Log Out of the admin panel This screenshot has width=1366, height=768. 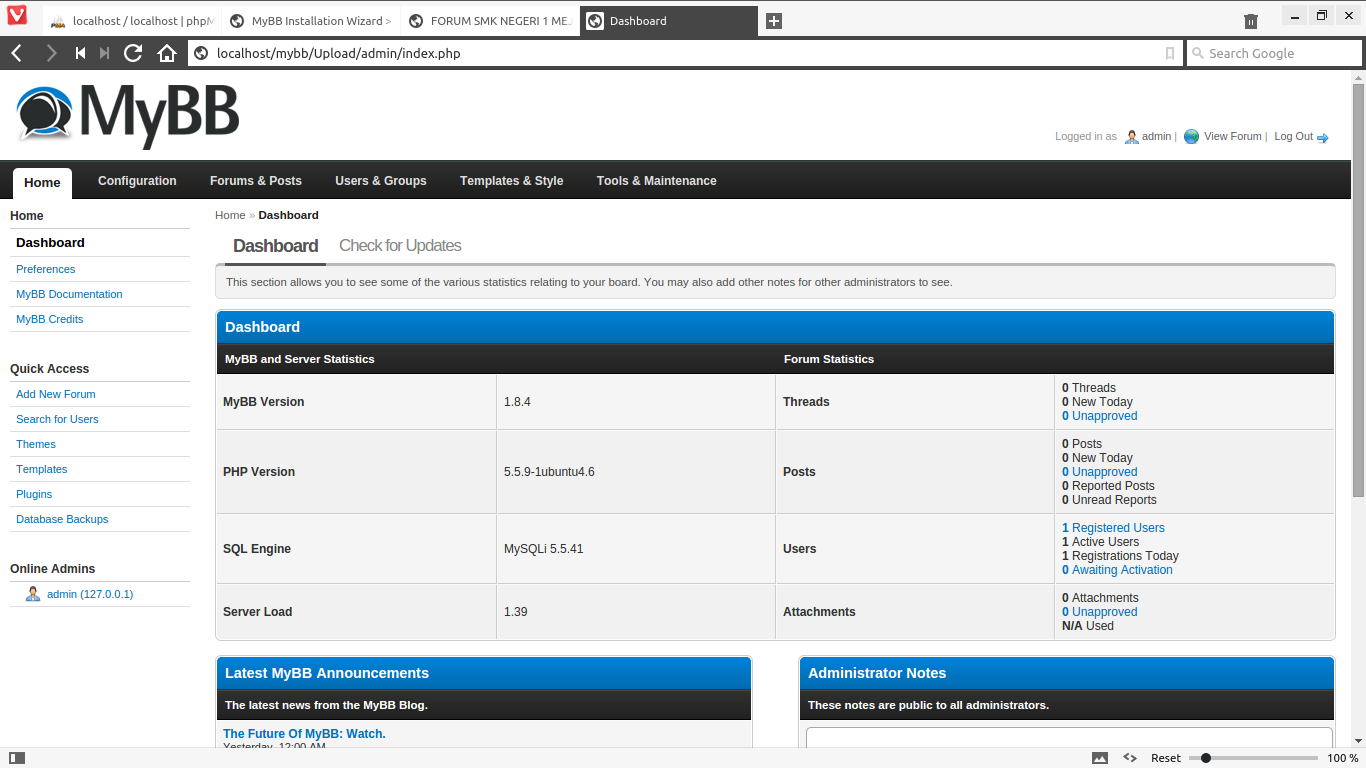click(x=1294, y=136)
